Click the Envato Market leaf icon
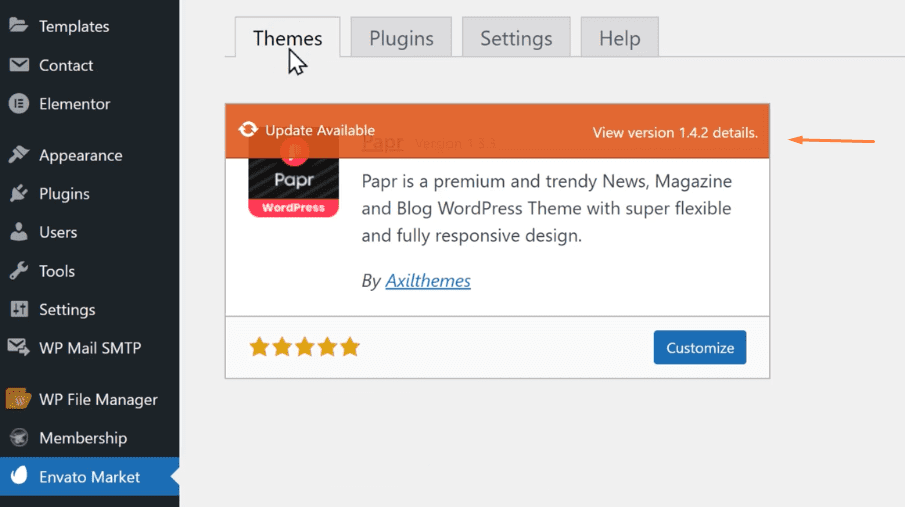905x507 pixels. coord(19,475)
